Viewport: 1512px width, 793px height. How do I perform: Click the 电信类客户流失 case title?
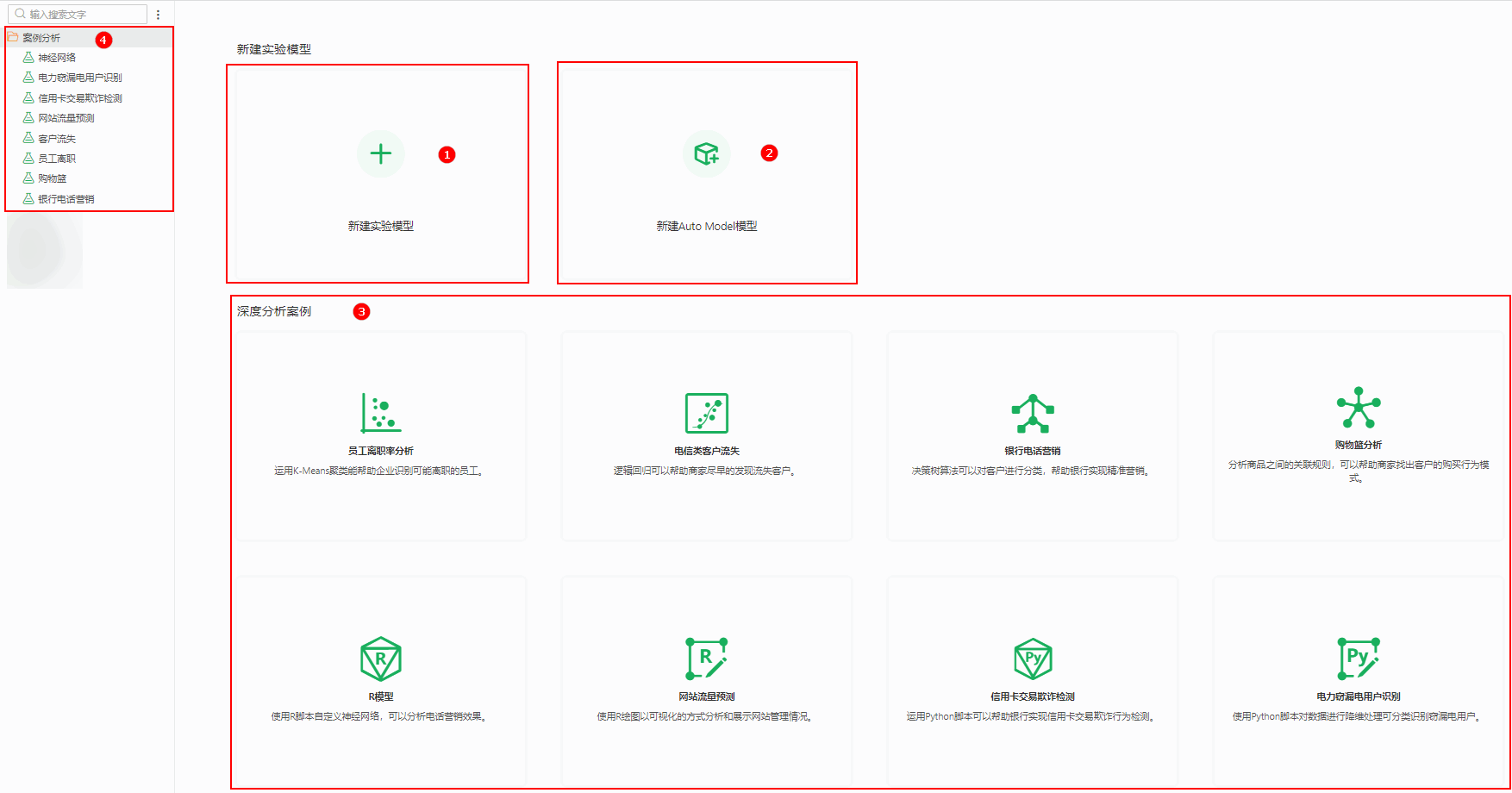[x=707, y=451]
